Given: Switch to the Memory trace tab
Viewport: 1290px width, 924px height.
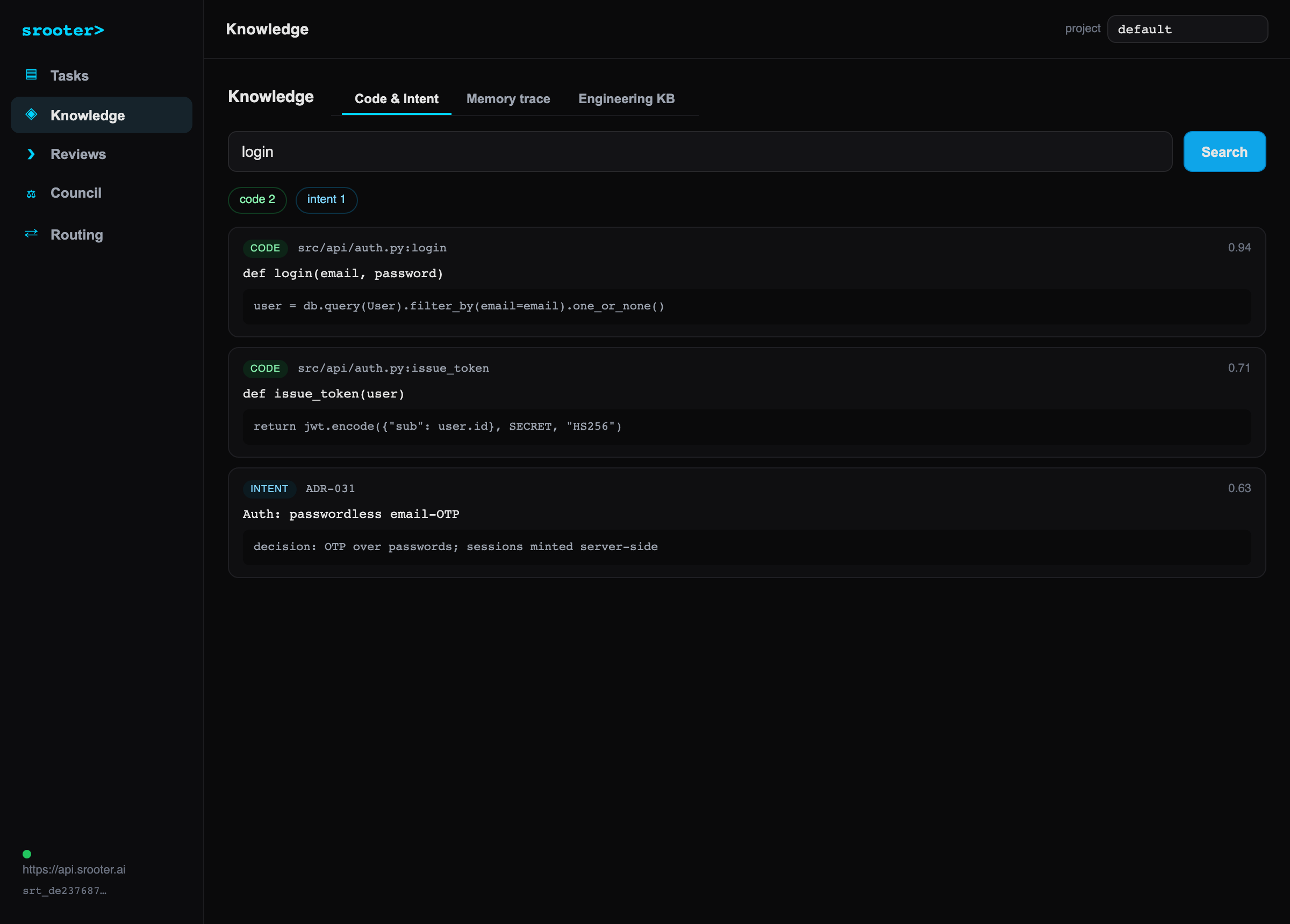Looking at the screenshot, I should pyautogui.click(x=508, y=98).
